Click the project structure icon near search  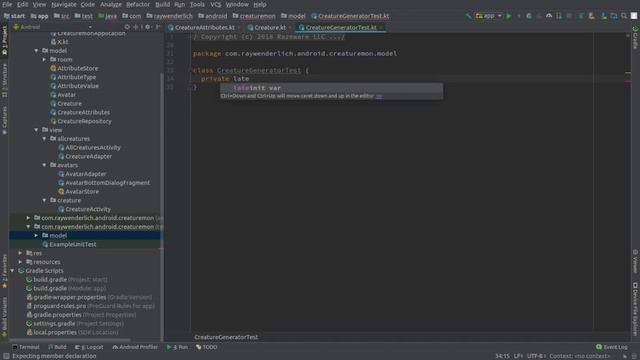[614, 16]
